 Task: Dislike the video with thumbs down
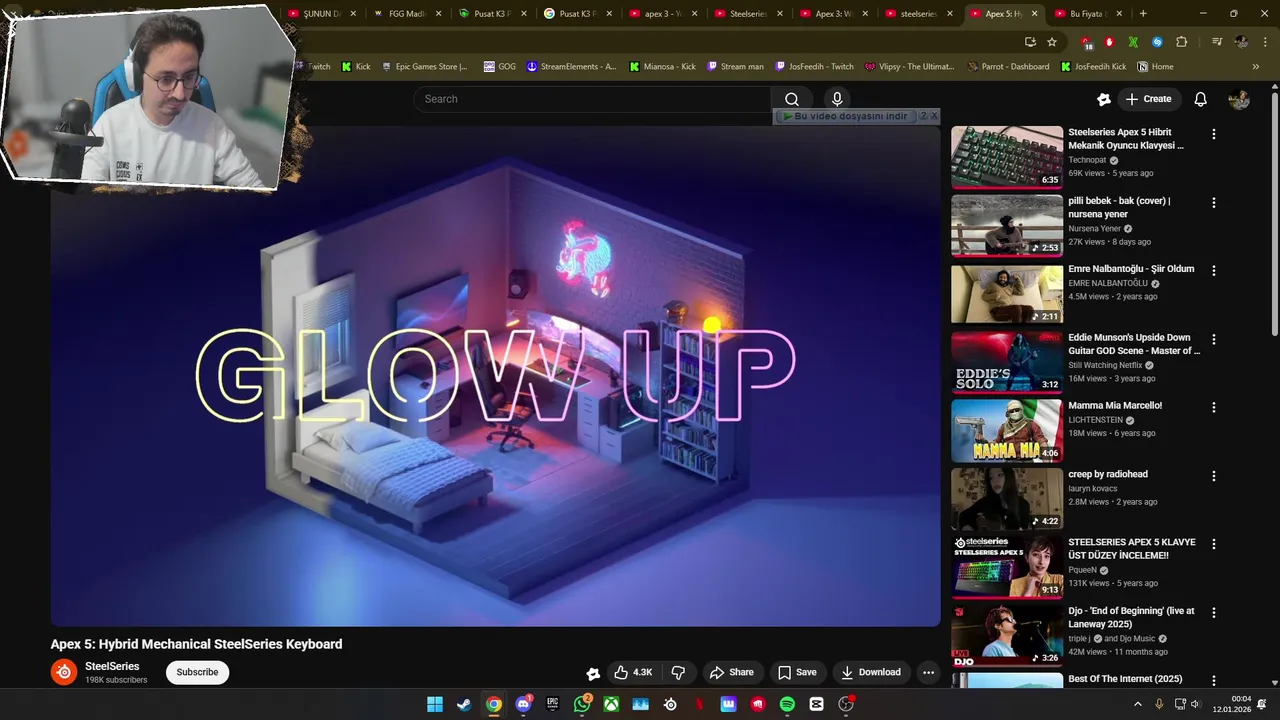coord(678,672)
